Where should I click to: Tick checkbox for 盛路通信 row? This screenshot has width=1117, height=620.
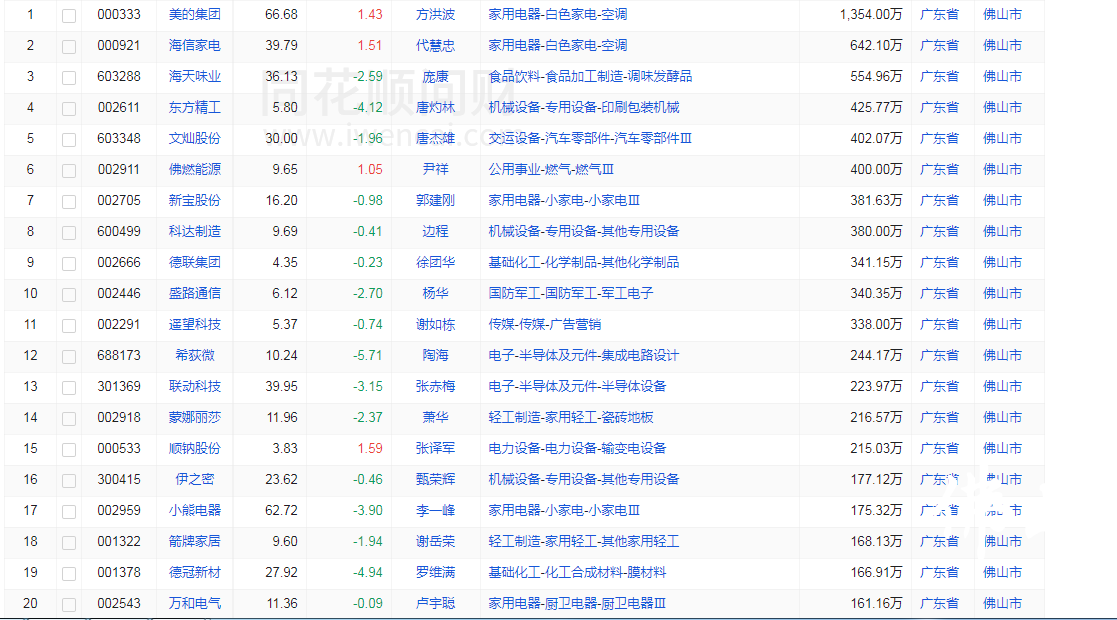pyautogui.click(x=69, y=295)
